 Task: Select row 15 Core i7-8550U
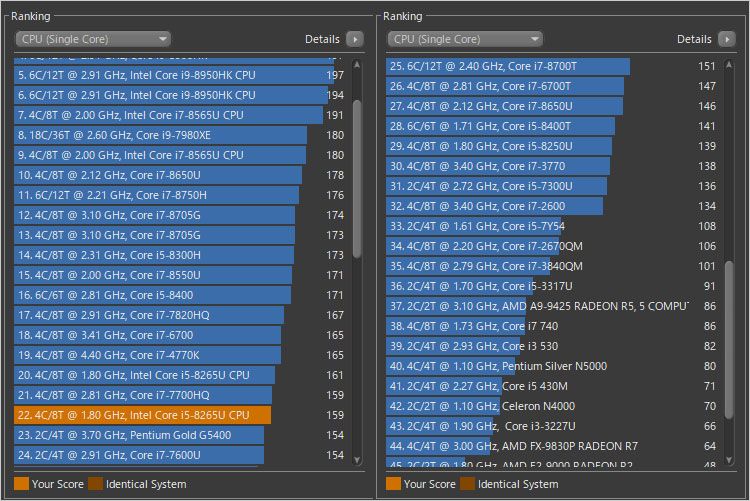pyautogui.click(x=179, y=275)
